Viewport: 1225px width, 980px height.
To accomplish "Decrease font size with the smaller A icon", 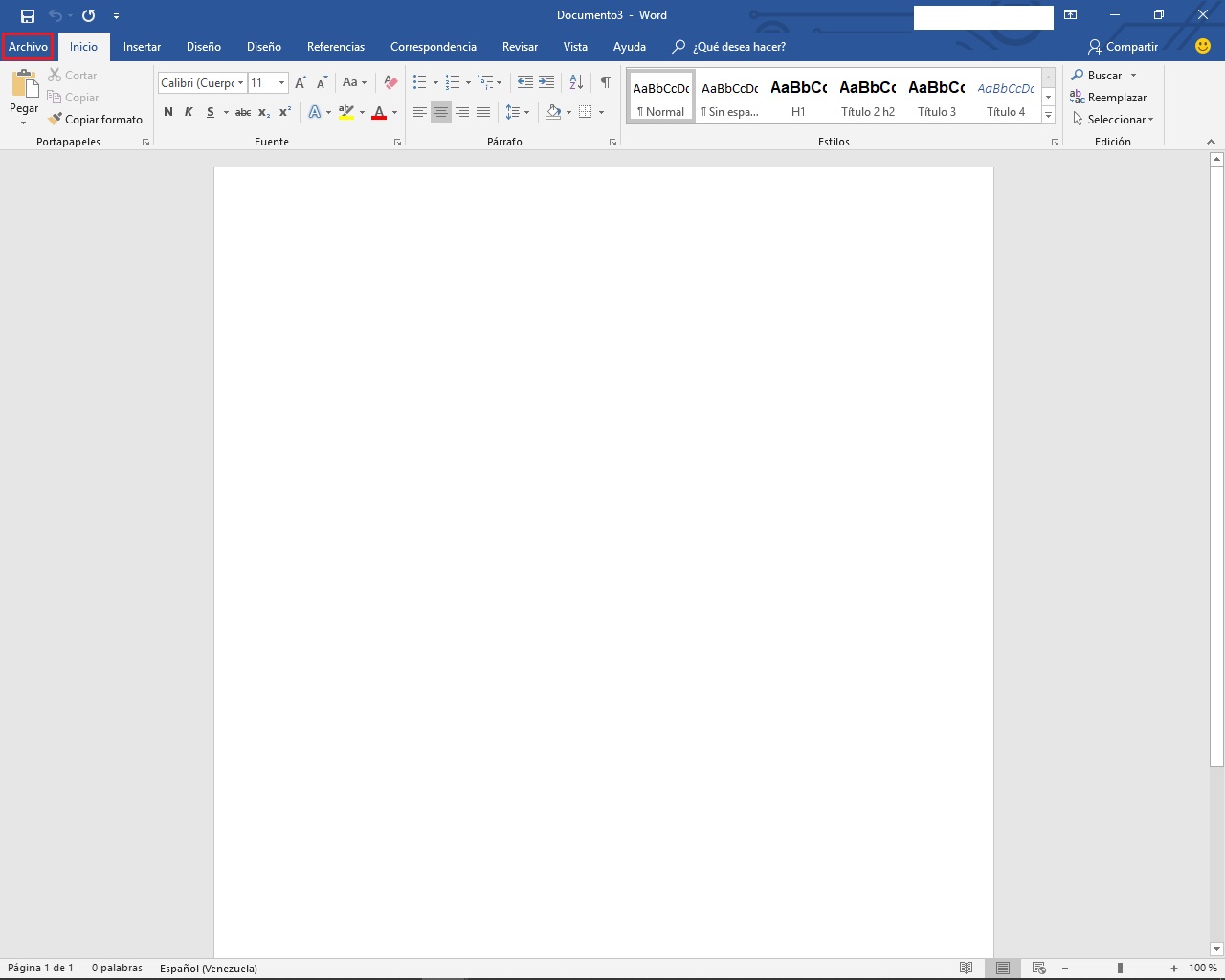I will click(323, 83).
